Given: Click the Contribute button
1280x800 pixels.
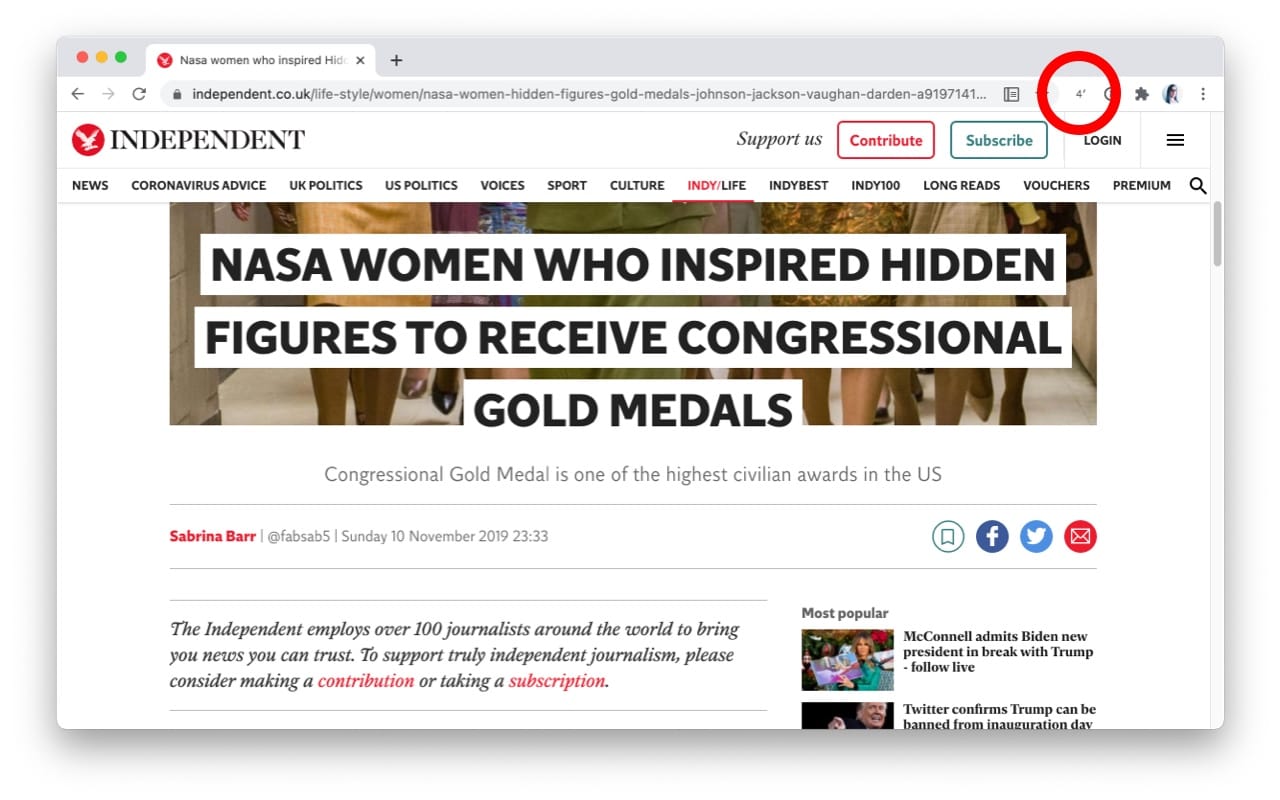Looking at the screenshot, I should tap(885, 140).
